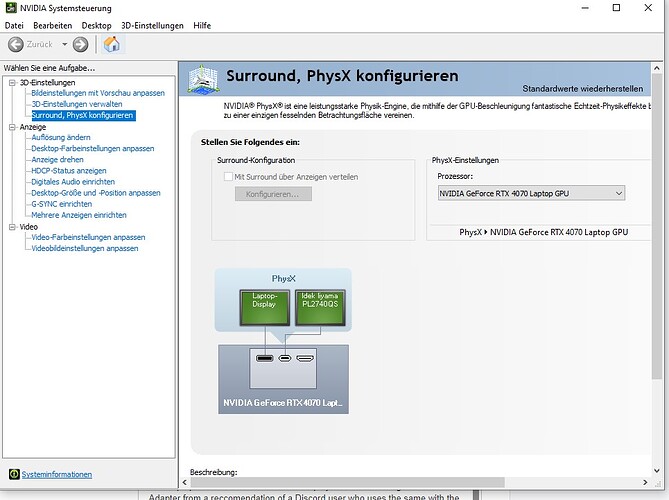Click the NVIDIA app icon in title bar
The image size is (669, 500).
[11, 8]
